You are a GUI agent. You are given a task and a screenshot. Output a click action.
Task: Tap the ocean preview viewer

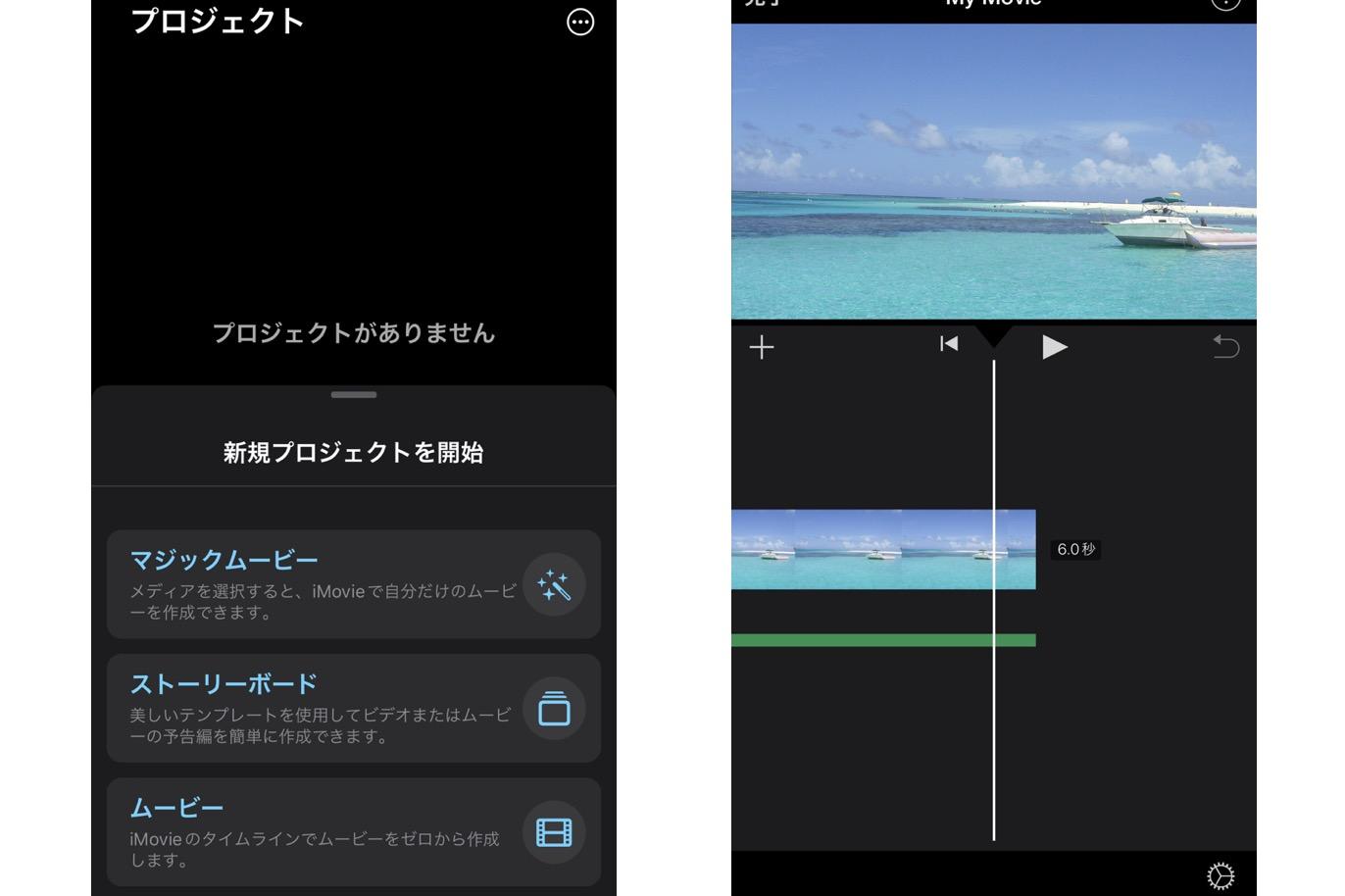(994, 172)
